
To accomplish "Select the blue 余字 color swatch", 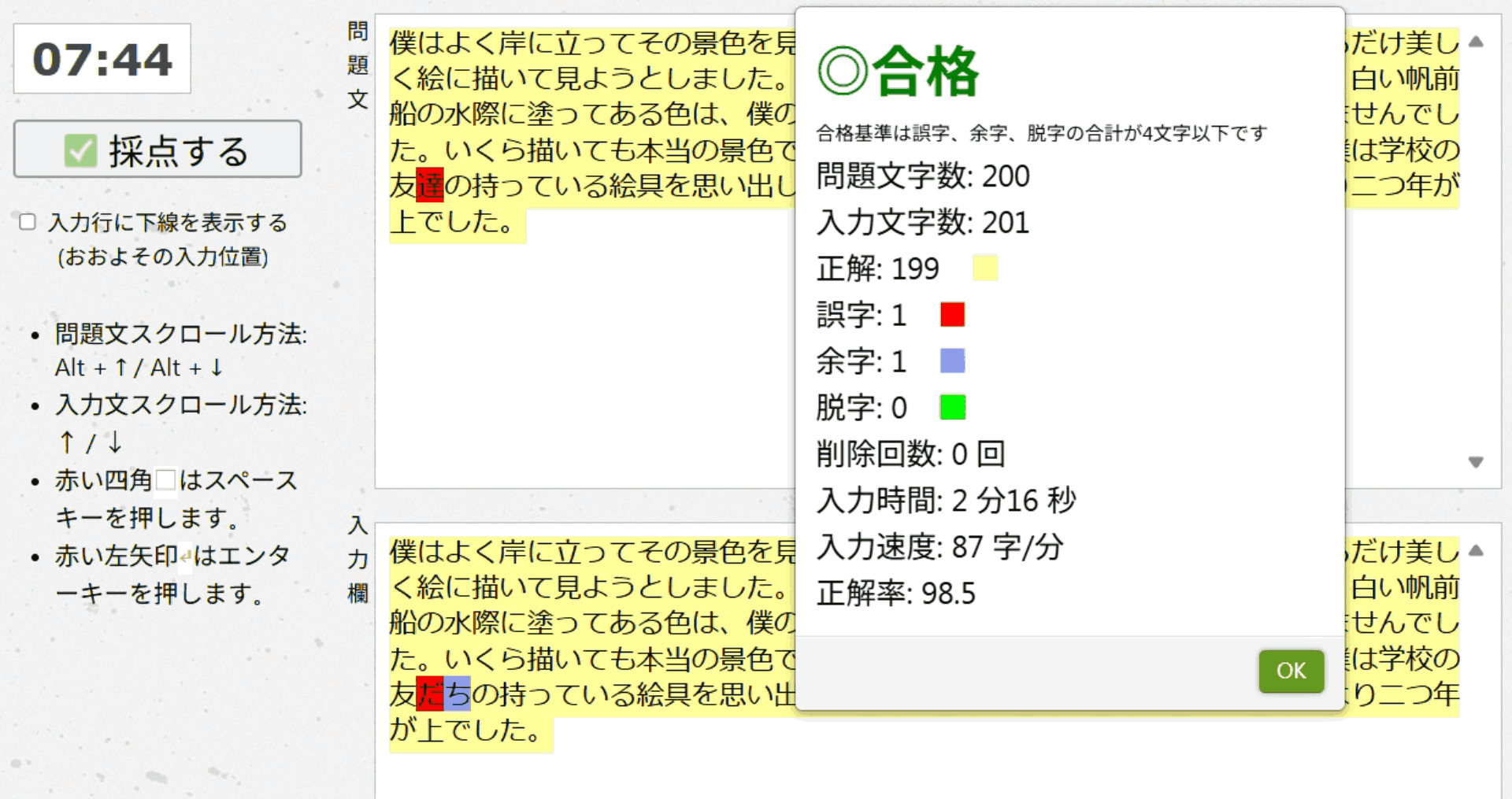I will [x=952, y=361].
